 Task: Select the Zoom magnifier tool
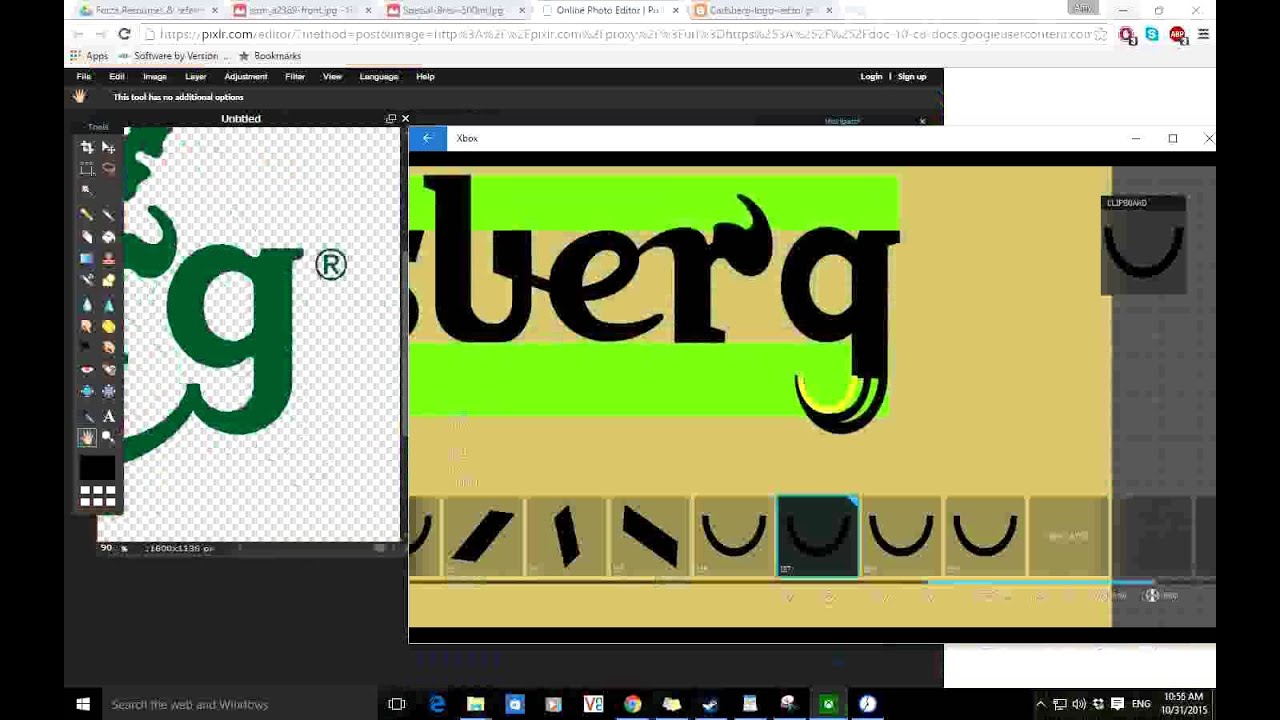click(108, 438)
